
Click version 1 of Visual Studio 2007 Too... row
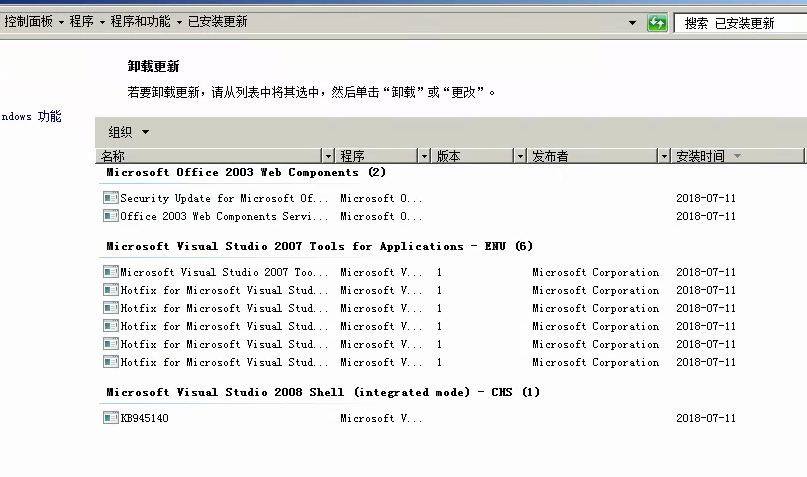coord(439,272)
